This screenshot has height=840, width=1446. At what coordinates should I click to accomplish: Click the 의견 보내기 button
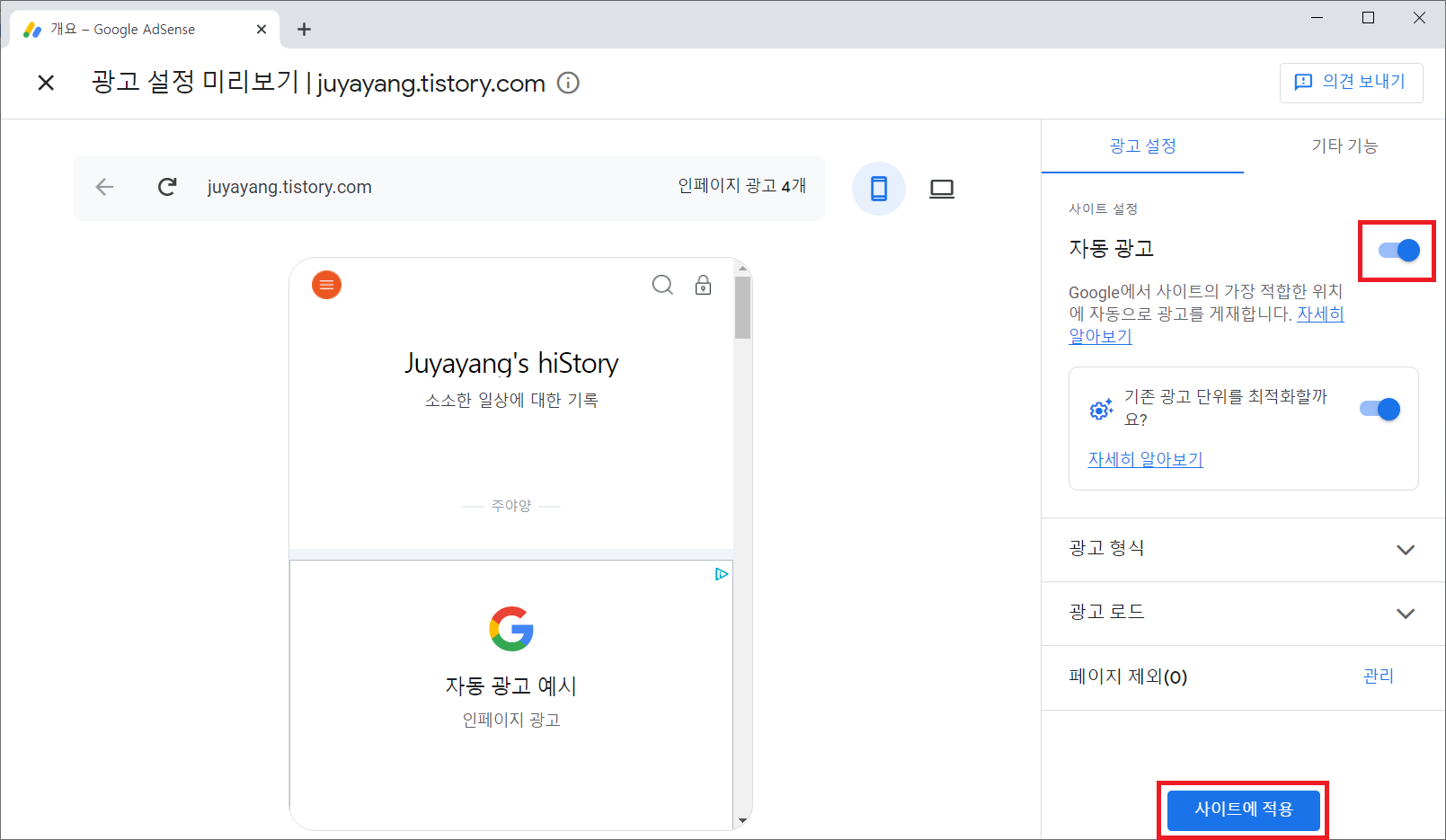pos(1351,83)
